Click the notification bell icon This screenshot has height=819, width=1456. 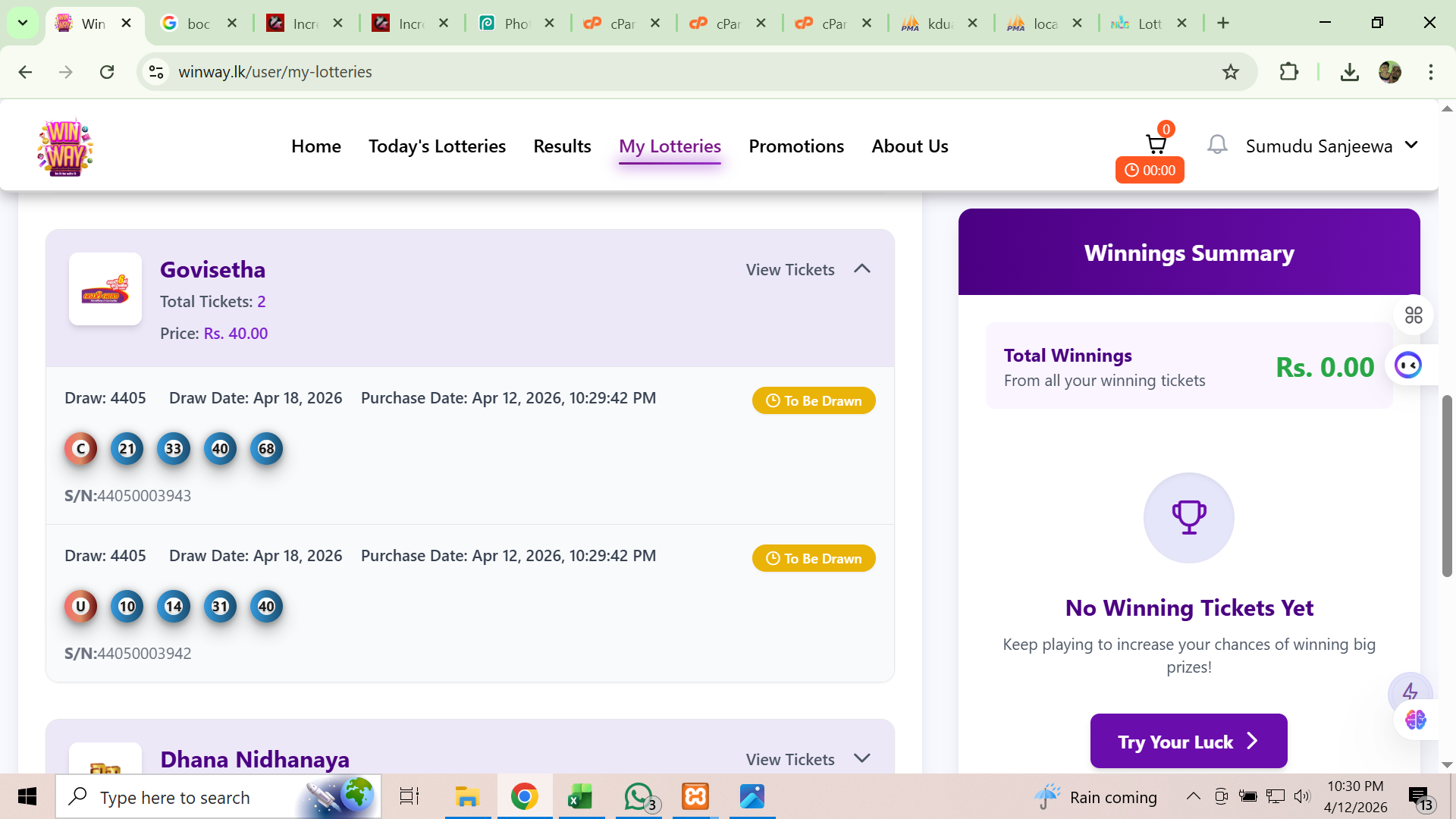coord(1217,145)
